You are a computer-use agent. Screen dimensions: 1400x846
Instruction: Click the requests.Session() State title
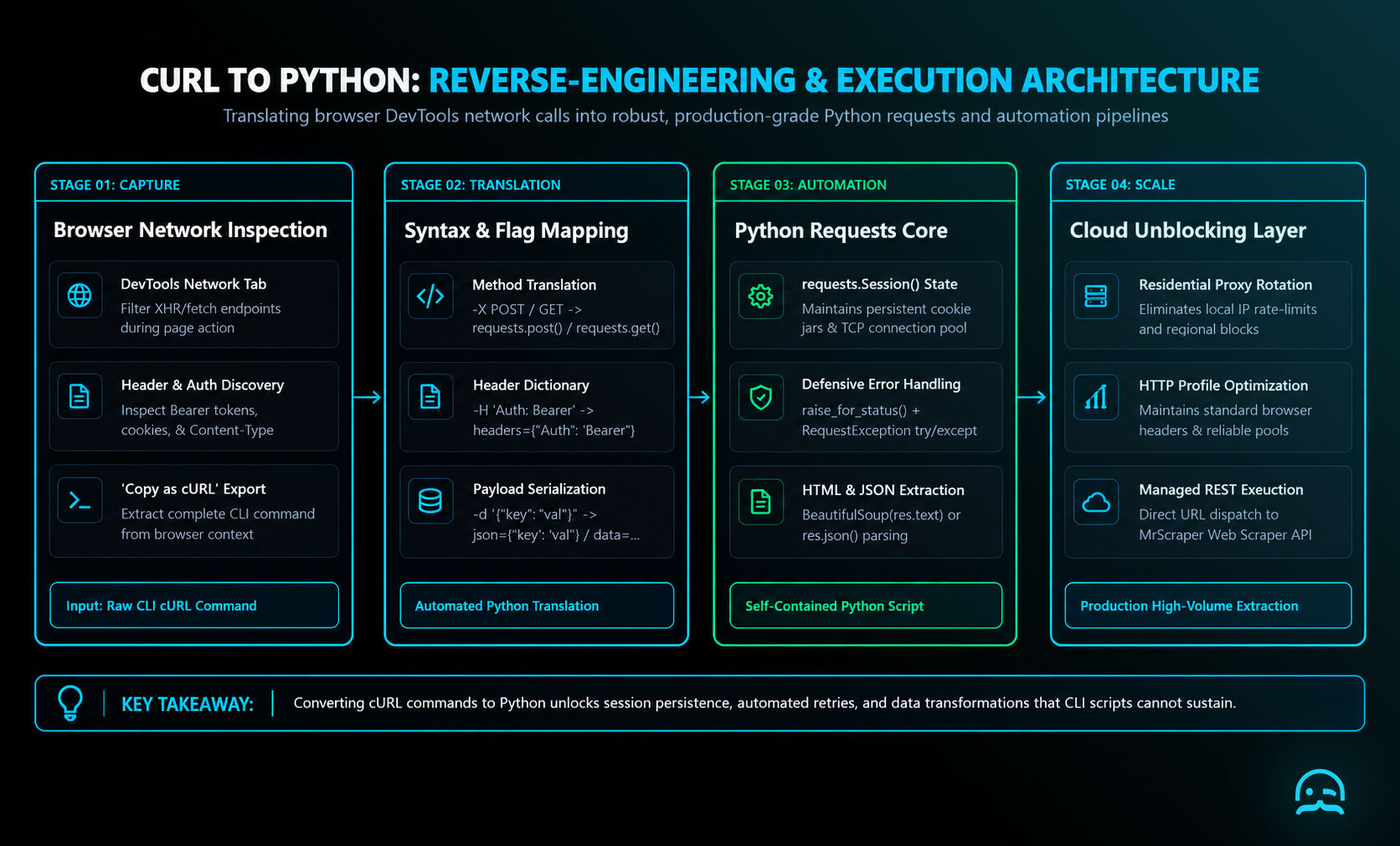click(879, 284)
